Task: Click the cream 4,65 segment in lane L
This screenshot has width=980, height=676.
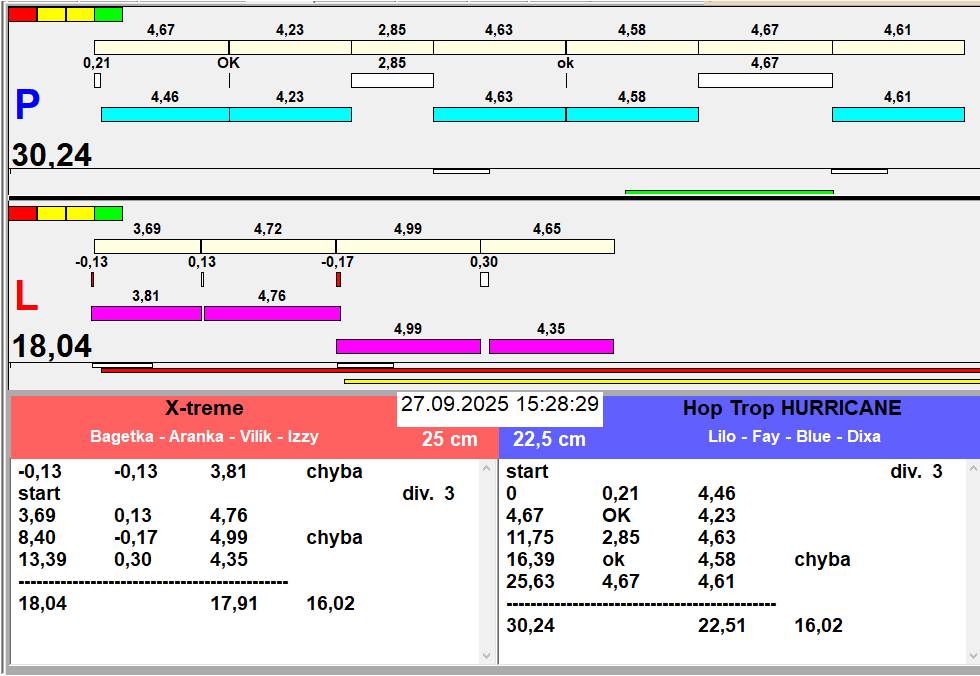Action: [x=548, y=246]
